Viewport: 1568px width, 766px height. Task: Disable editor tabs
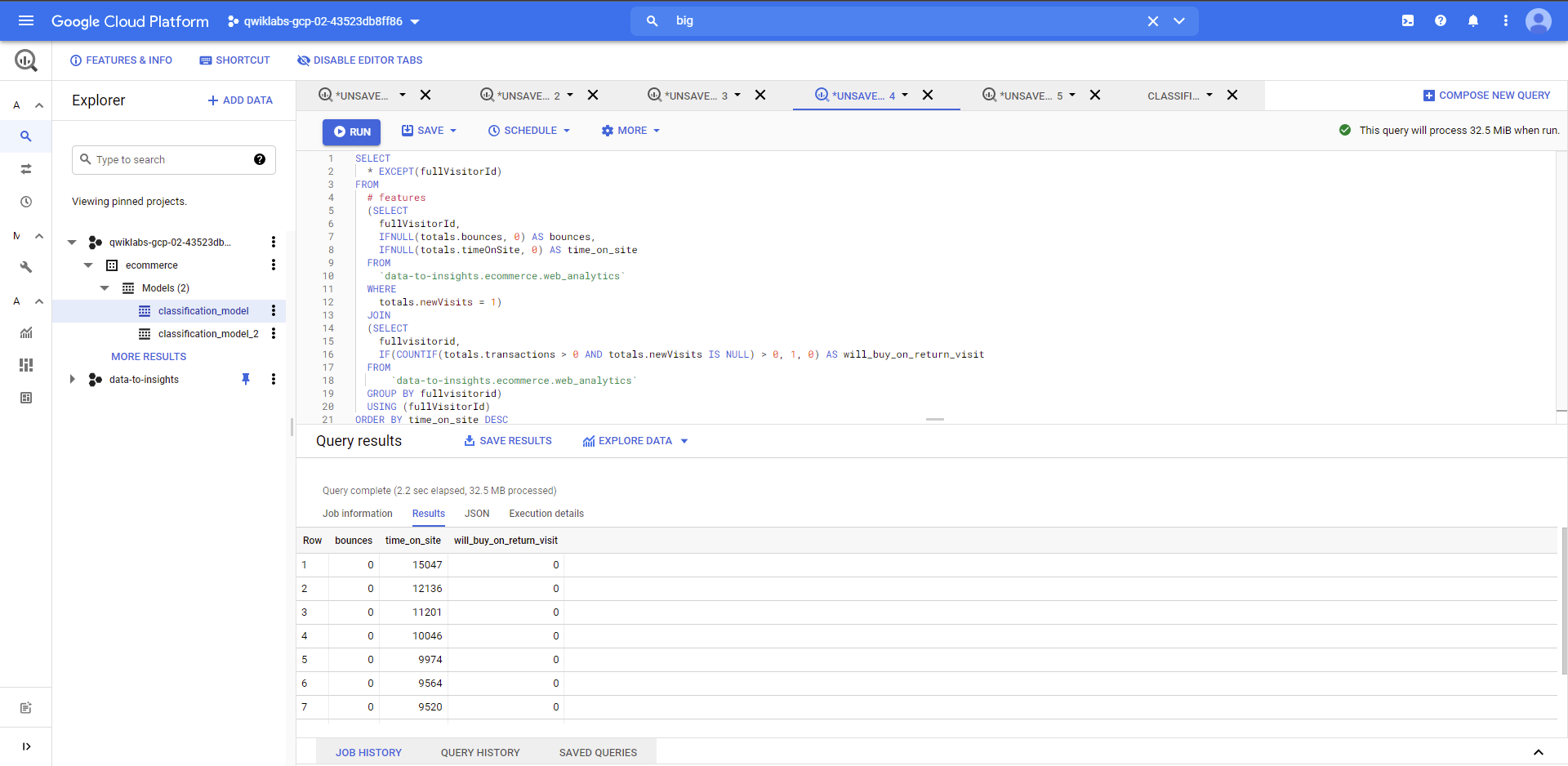(x=359, y=60)
